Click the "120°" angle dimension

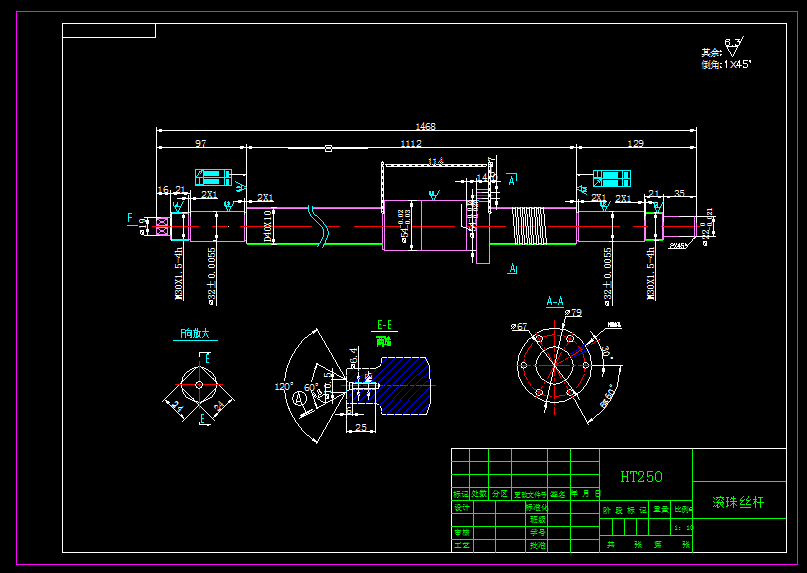(x=284, y=386)
